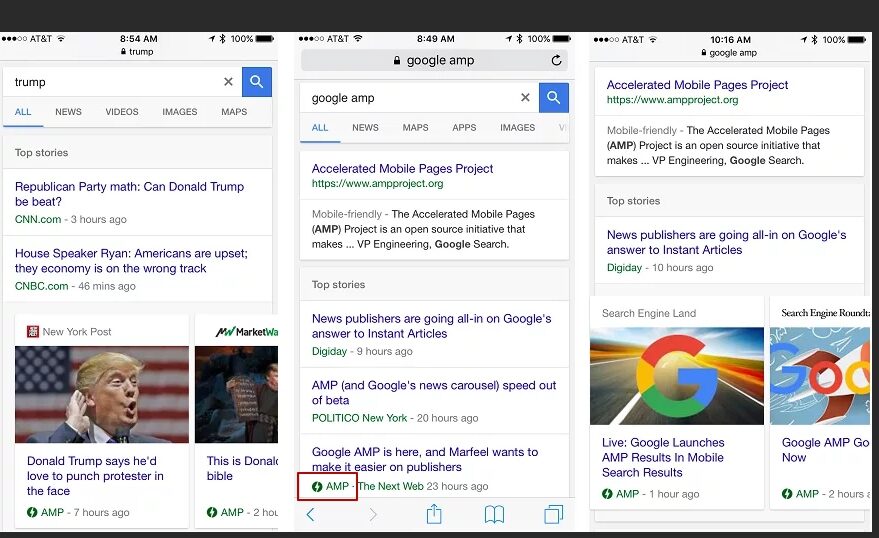The height and width of the screenshot is (538, 879).
Task: Select the APPS tab in google amp search
Action: (x=464, y=128)
